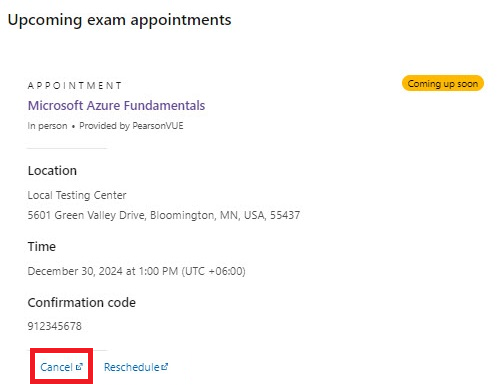This screenshot has height=389, width=501.
Task: Click the Local Testing Center name
Action: (x=77, y=195)
